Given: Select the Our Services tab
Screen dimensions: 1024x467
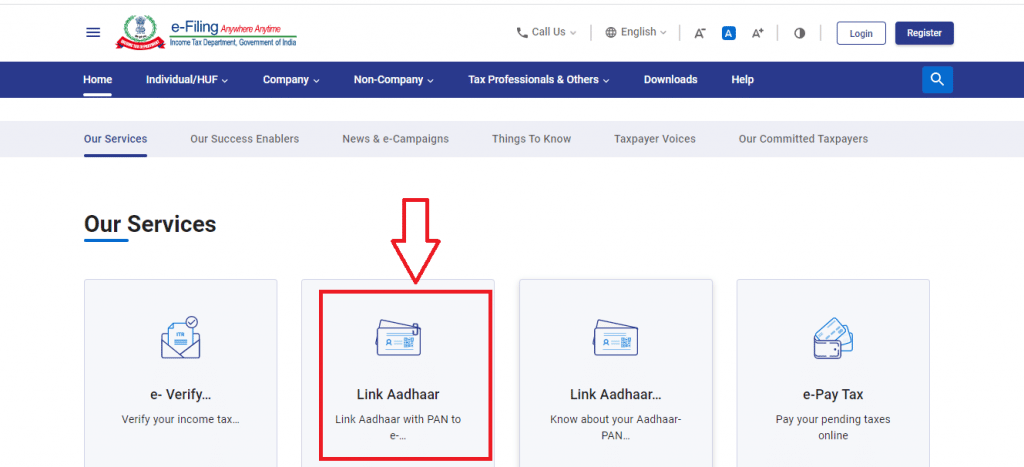Looking at the screenshot, I should click(116, 139).
